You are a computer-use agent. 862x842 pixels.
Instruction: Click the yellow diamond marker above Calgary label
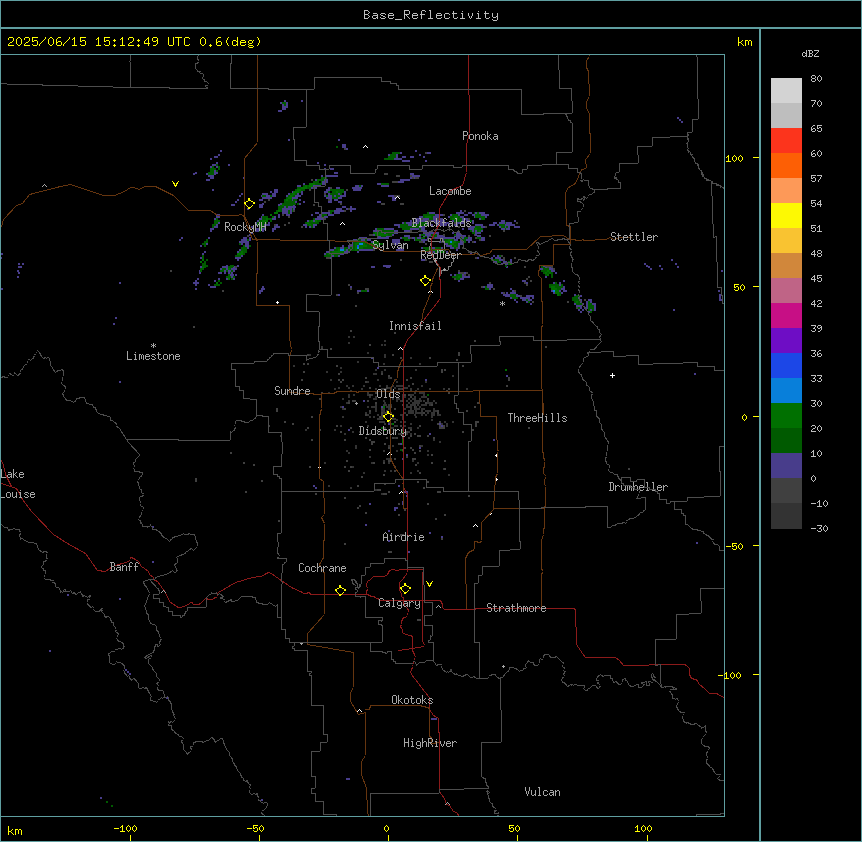pos(405,589)
